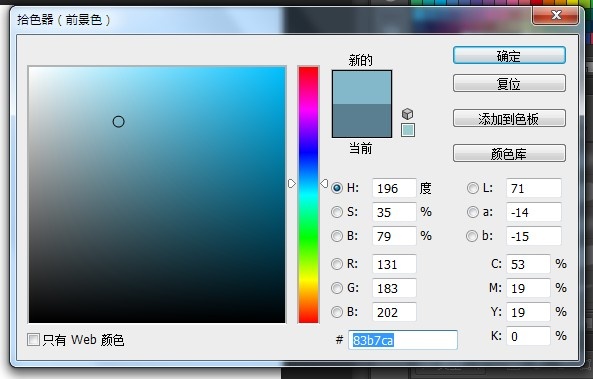The width and height of the screenshot is (593, 379).
Task: Click the out-of-gamut cube warning icon
Action: pyautogui.click(x=407, y=114)
